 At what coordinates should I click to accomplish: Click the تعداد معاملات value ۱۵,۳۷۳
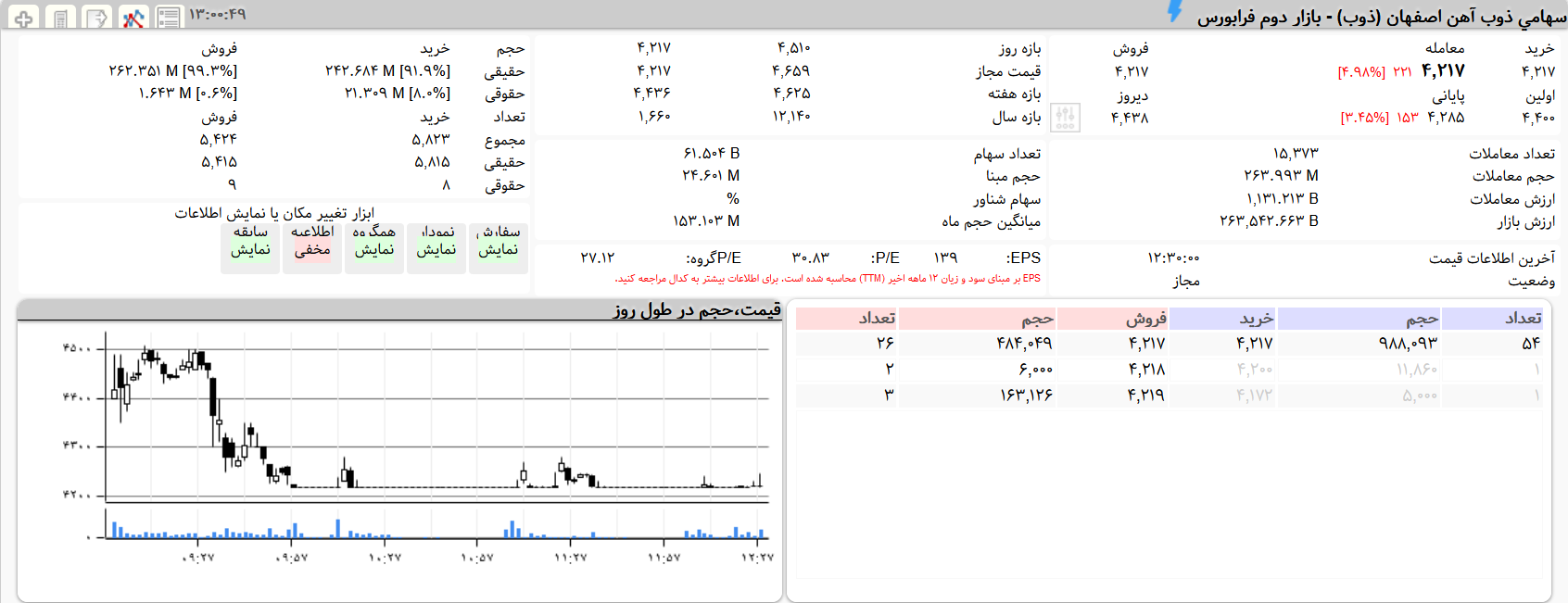(x=1296, y=154)
